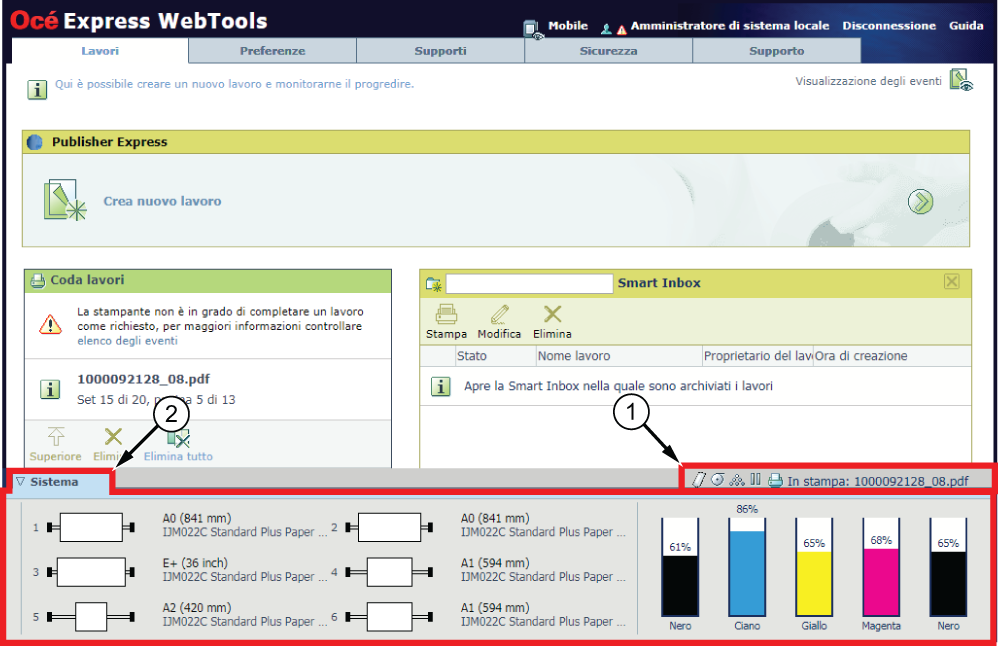Click Elimina tutto in job queue
Image resolution: width=998 pixels, height=646 pixels.
[178, 444]
